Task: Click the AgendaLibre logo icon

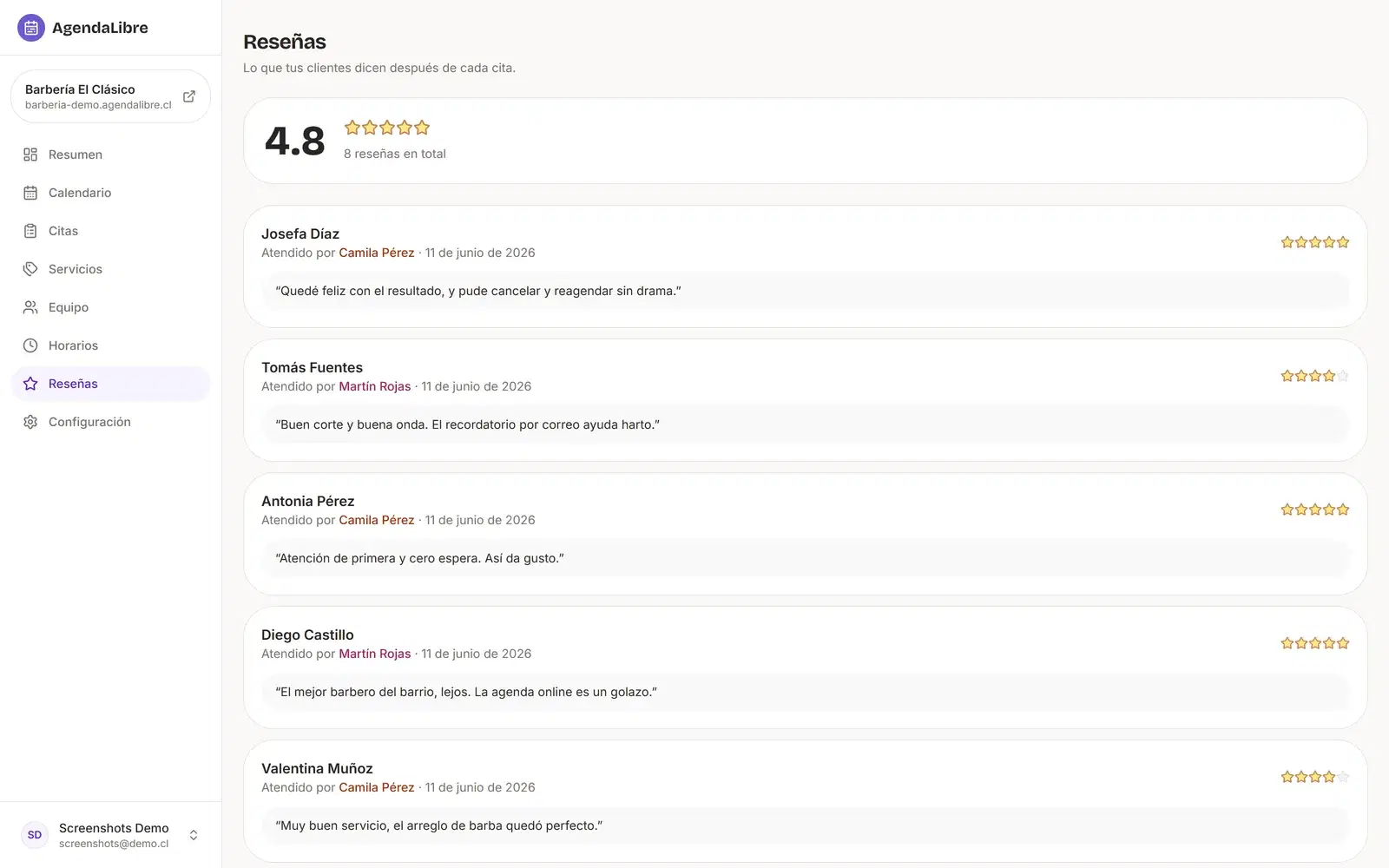Action: tap(31, 28)
